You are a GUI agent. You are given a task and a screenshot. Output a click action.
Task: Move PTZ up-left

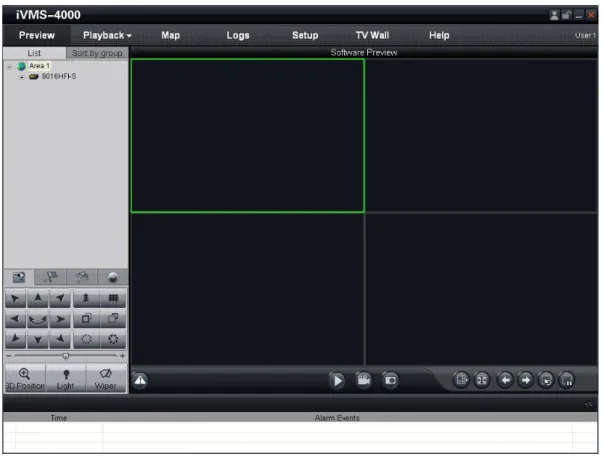click(15, 299)
